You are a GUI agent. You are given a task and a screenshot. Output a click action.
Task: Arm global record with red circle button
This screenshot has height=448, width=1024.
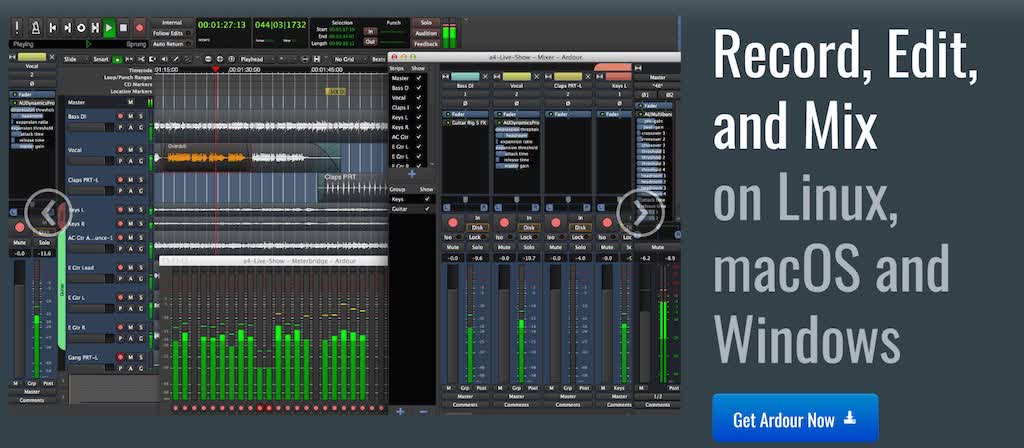pos(139,27)
